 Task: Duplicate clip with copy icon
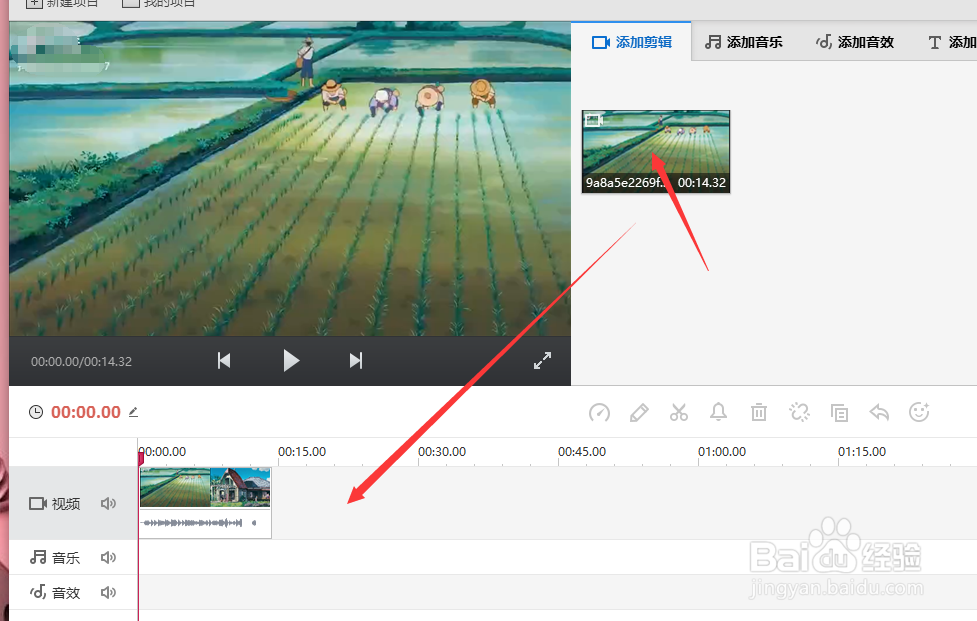[x=839, y=412]
